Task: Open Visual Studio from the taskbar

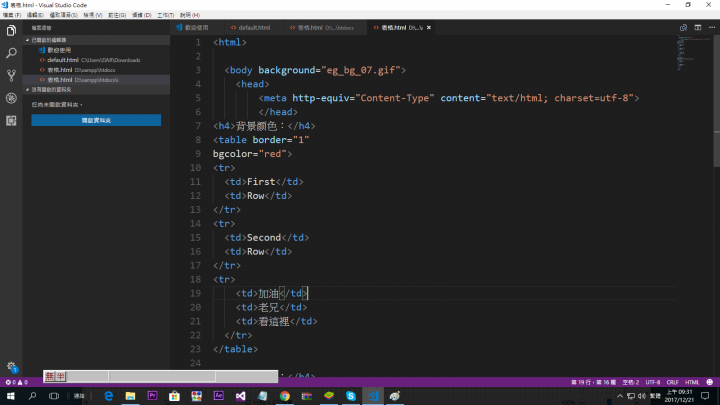Action: (241, 396)
